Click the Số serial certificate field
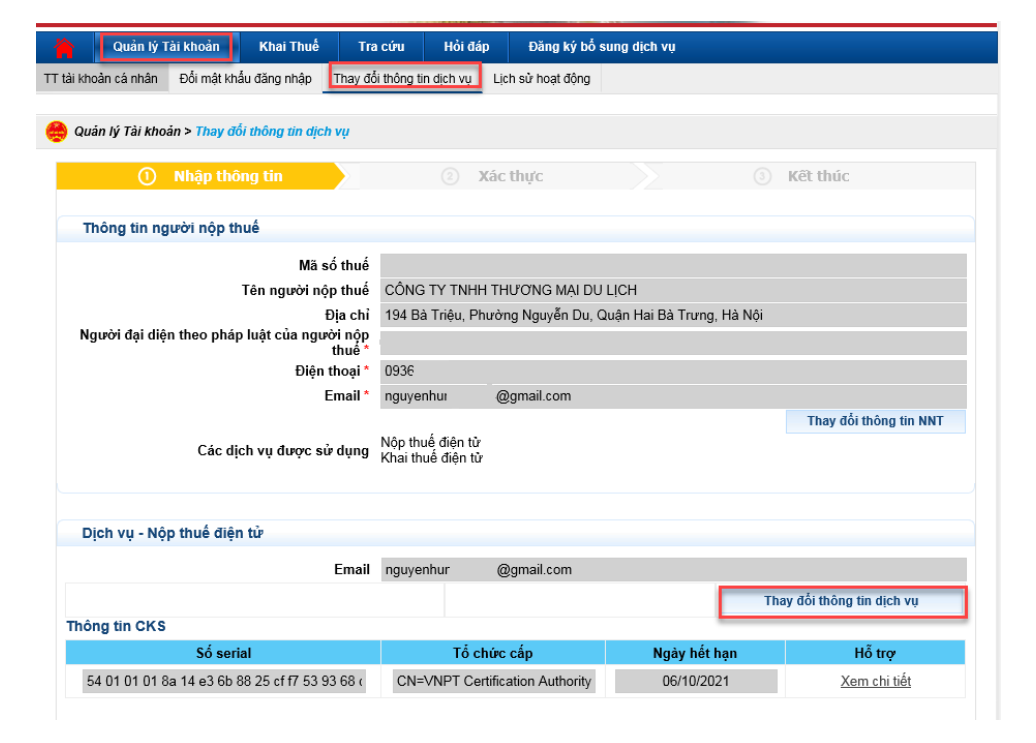This screenshot has height=743, width=1036. click(224, 682)
